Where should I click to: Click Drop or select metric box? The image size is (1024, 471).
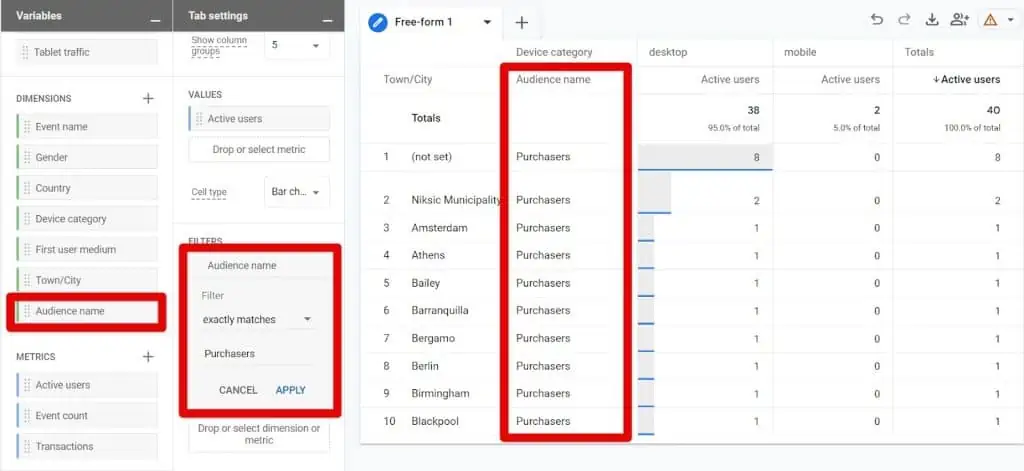[258, 149]
